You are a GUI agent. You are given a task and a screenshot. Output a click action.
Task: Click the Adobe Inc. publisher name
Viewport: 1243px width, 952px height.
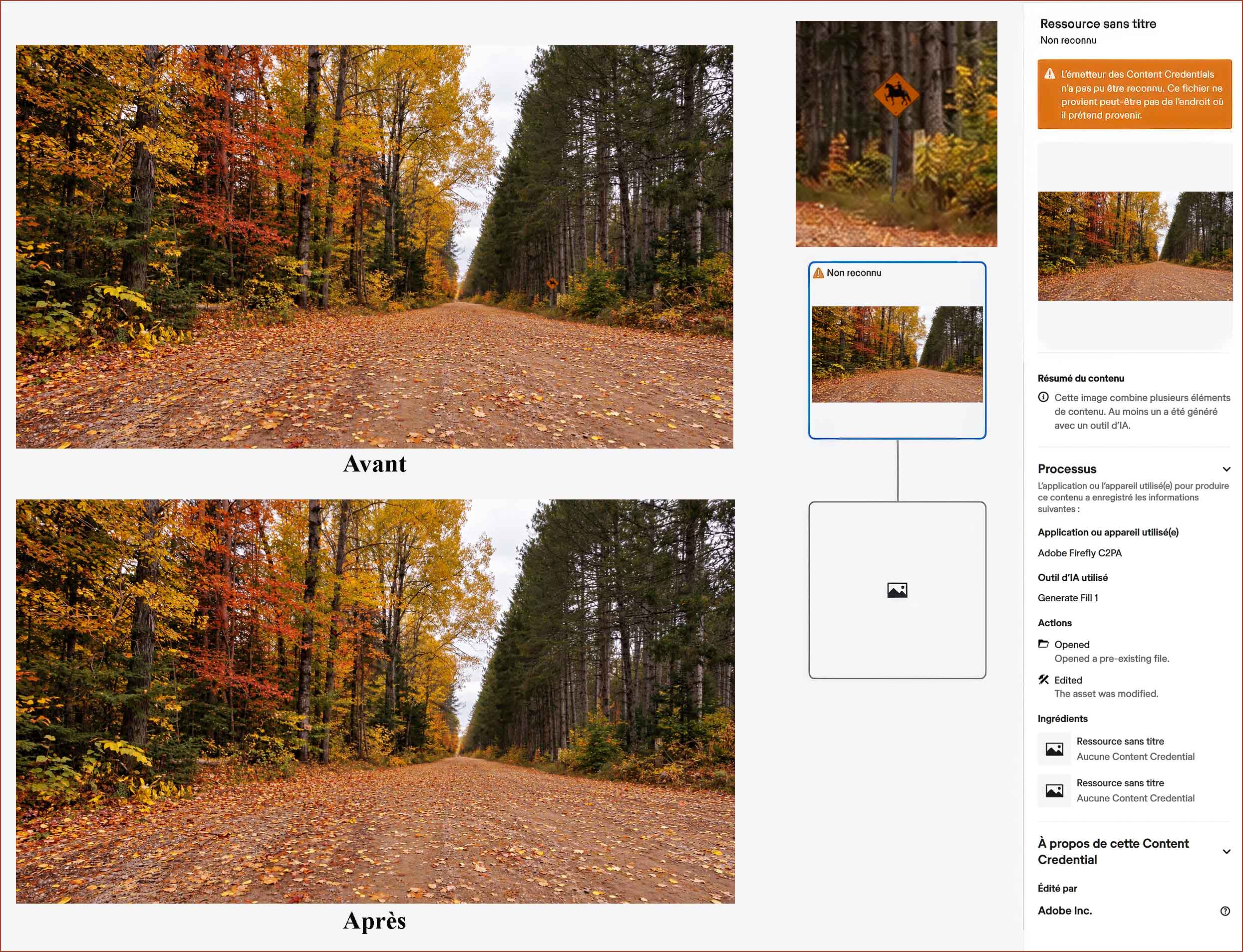pyautogui.click(x=1064, y=911)
